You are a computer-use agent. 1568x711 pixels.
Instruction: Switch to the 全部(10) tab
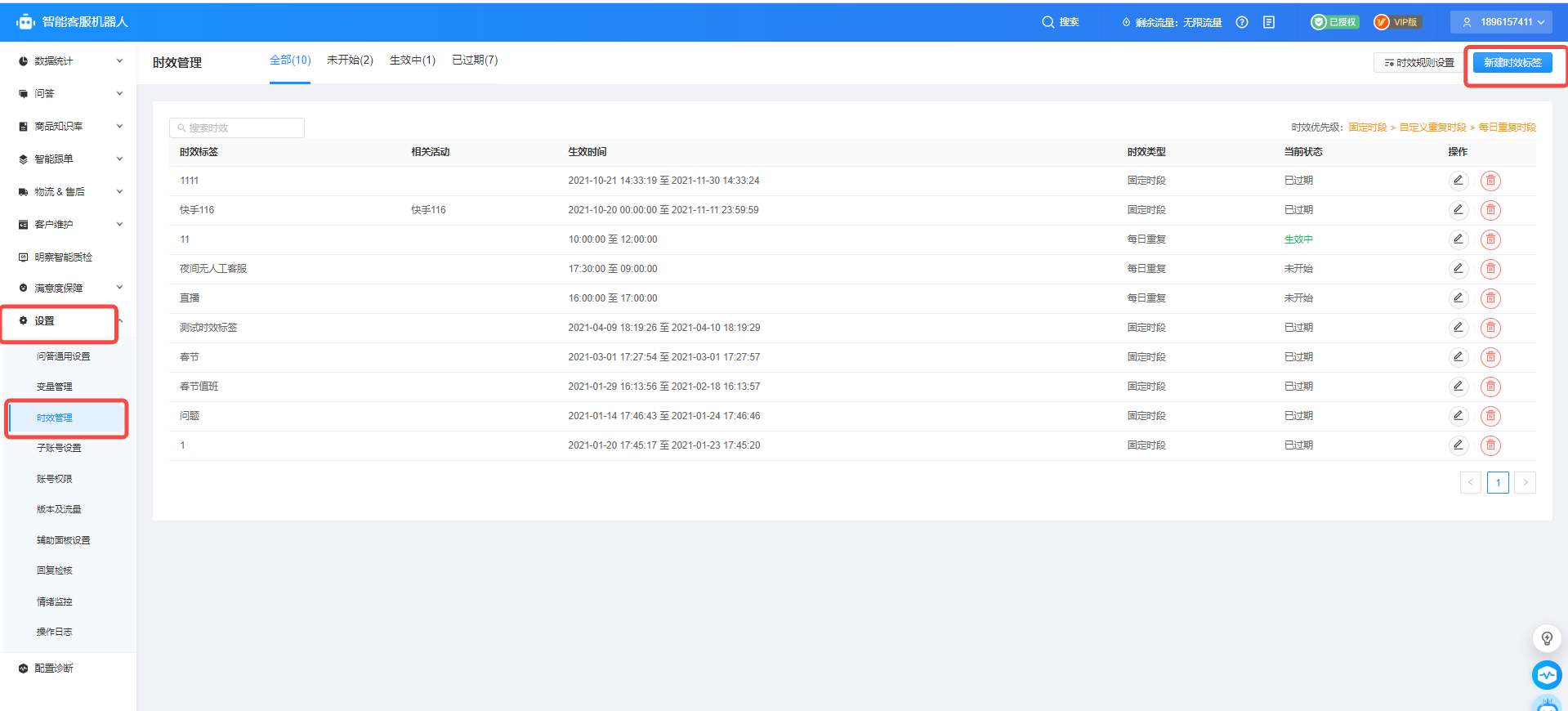point(290,60)
